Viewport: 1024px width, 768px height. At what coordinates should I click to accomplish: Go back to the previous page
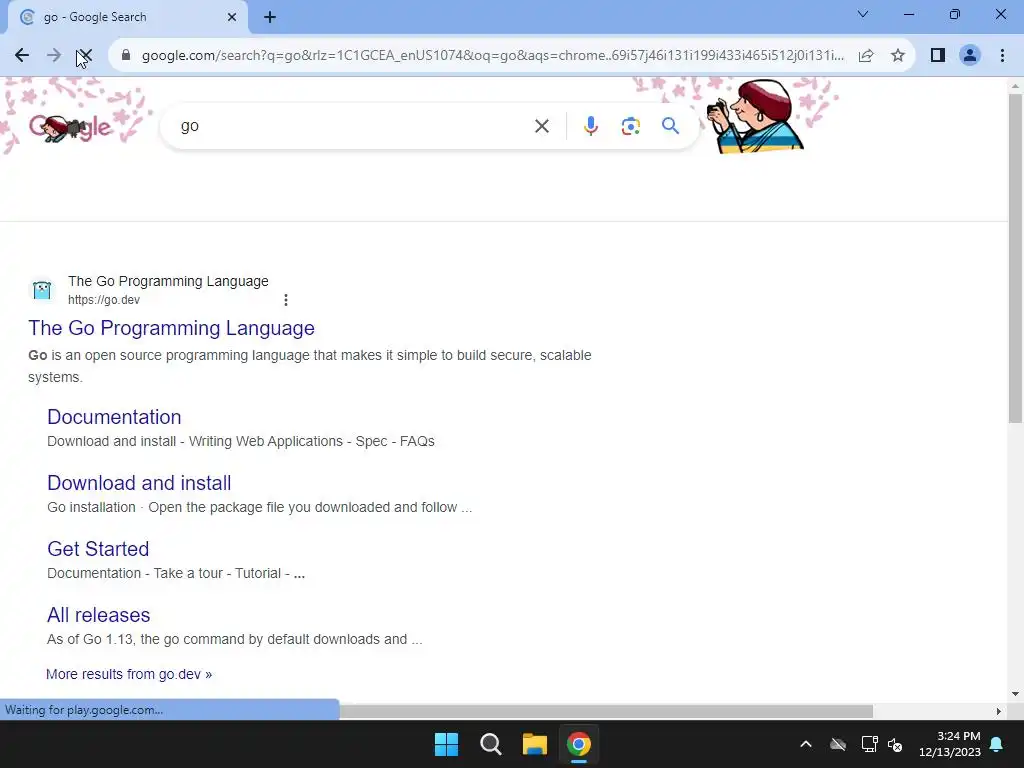point(22,56)
